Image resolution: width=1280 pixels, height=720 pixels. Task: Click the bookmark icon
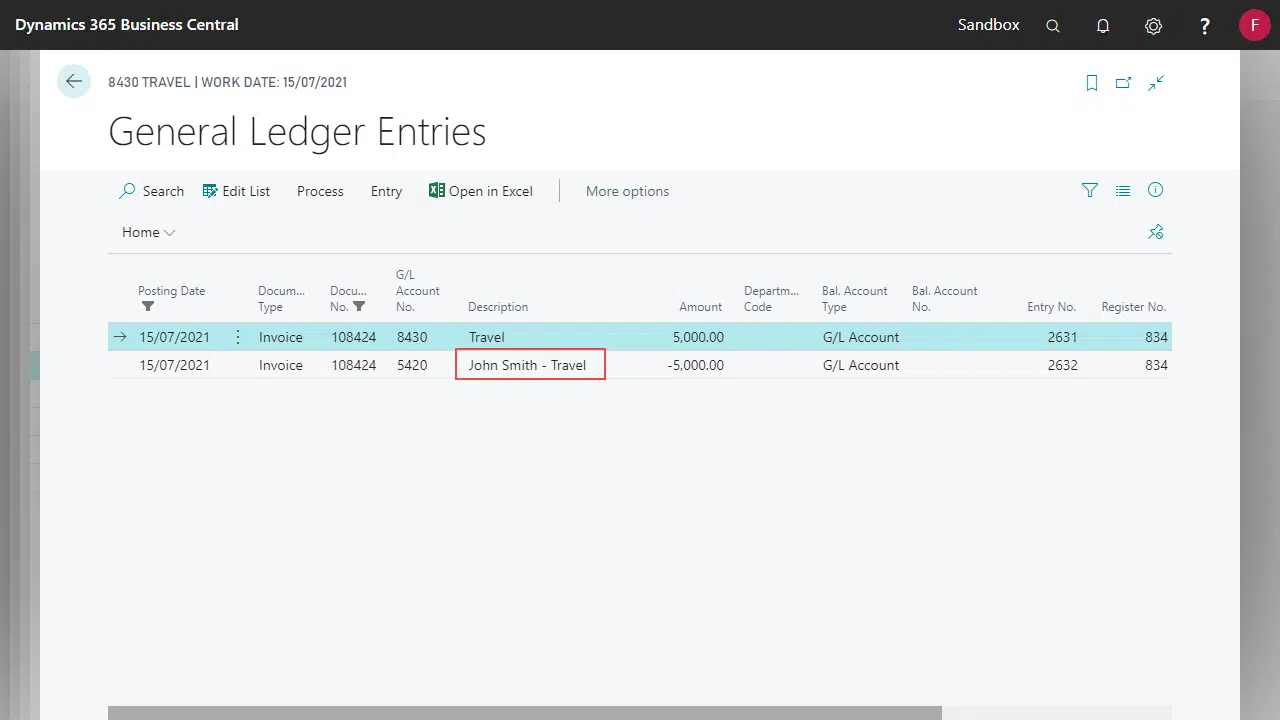tap(1091, 83)
